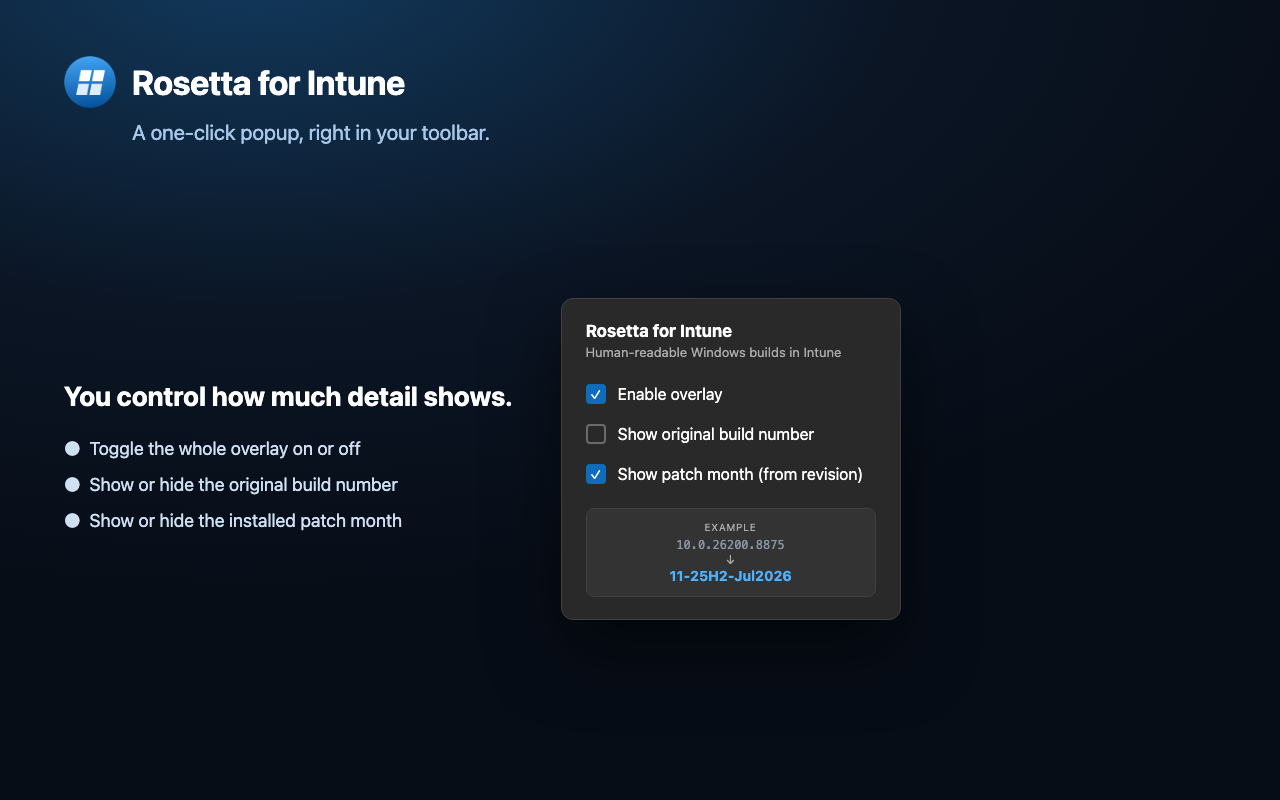Image resolution: width=1280 pixels, height=800 pixels.
Task: Click the heading You control how much detail shows
Action: [x=288, y=397]
